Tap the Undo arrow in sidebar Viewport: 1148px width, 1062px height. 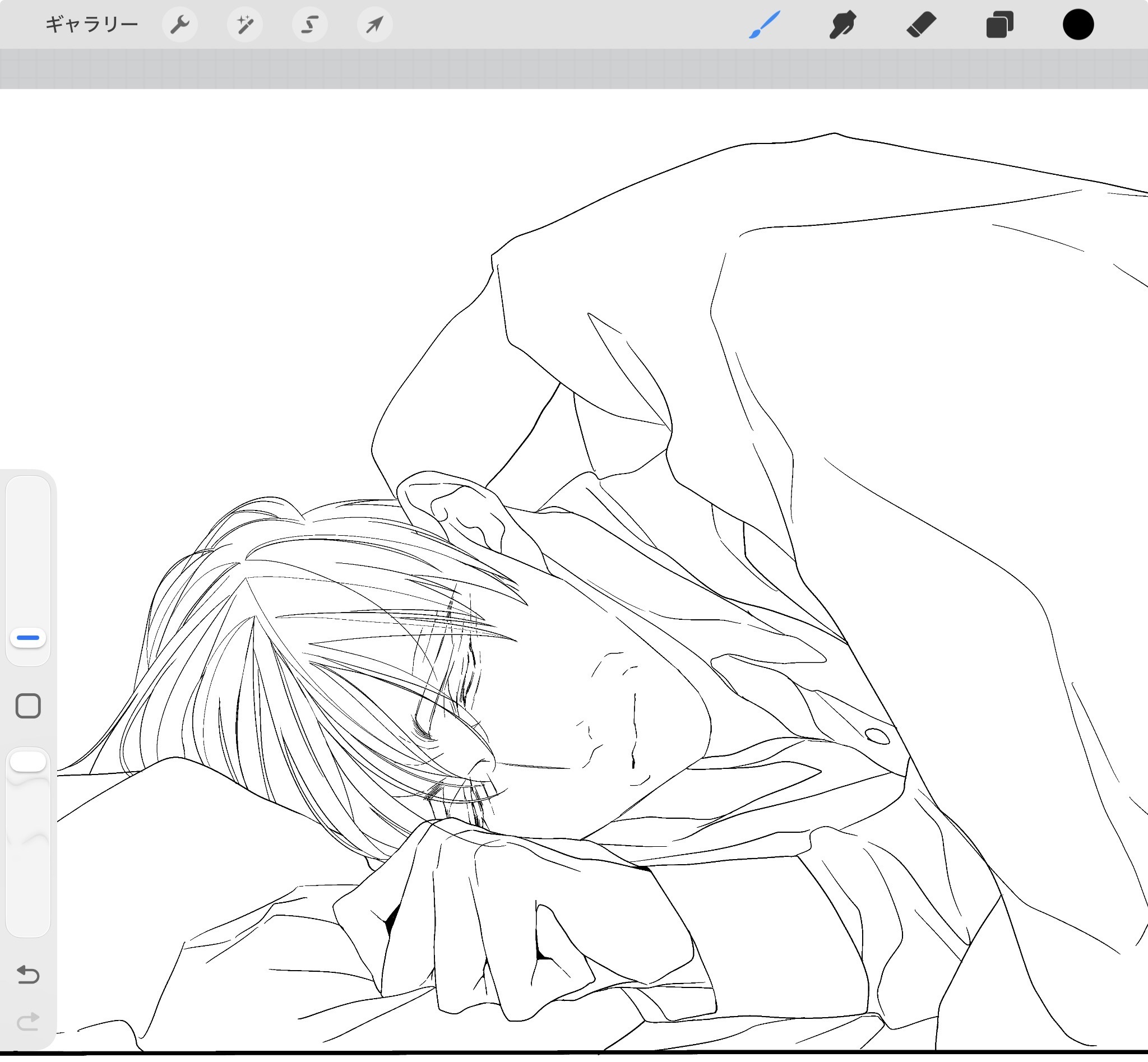click(28, 974)
